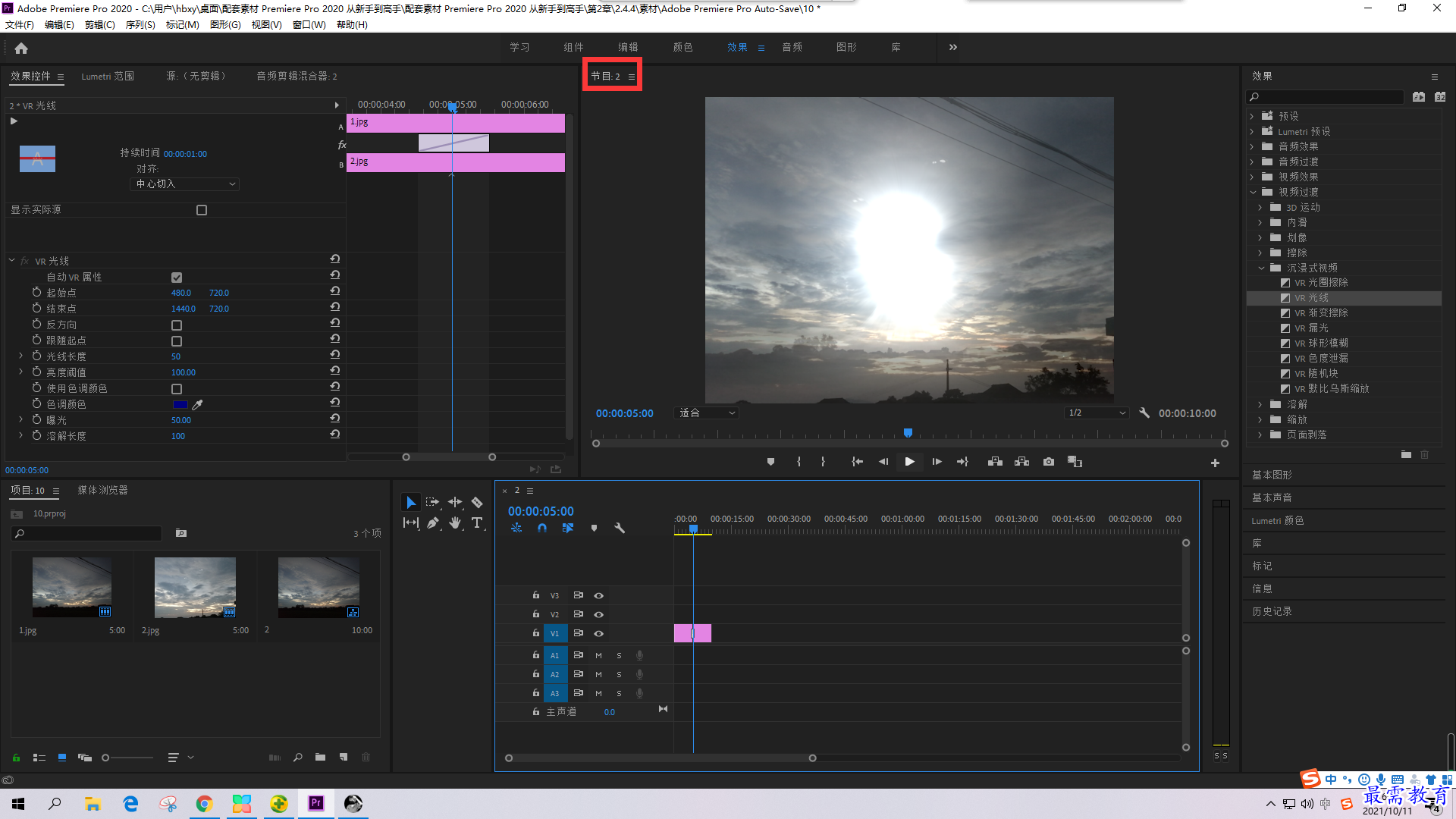The image size is (1456, 819).
Task: Select the Slip tool
Action: pyautogui.click(x=410, y=522)
